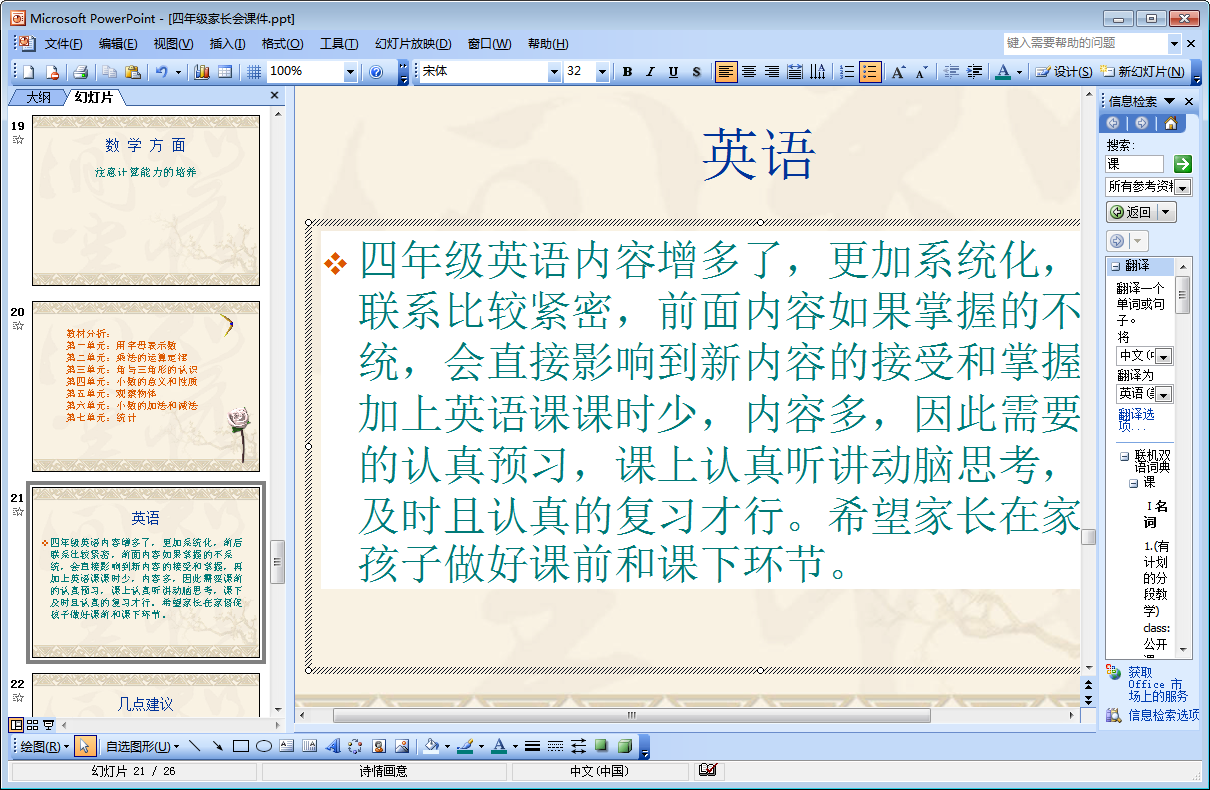The image size is (1210, 790).
Task: Toggle Italic formatting
Action: coord(650,72)
